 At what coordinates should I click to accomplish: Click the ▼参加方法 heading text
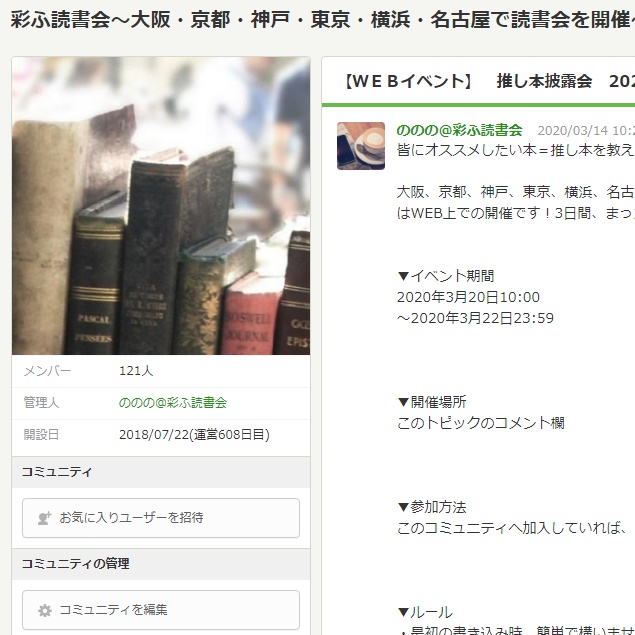[432, 507]
